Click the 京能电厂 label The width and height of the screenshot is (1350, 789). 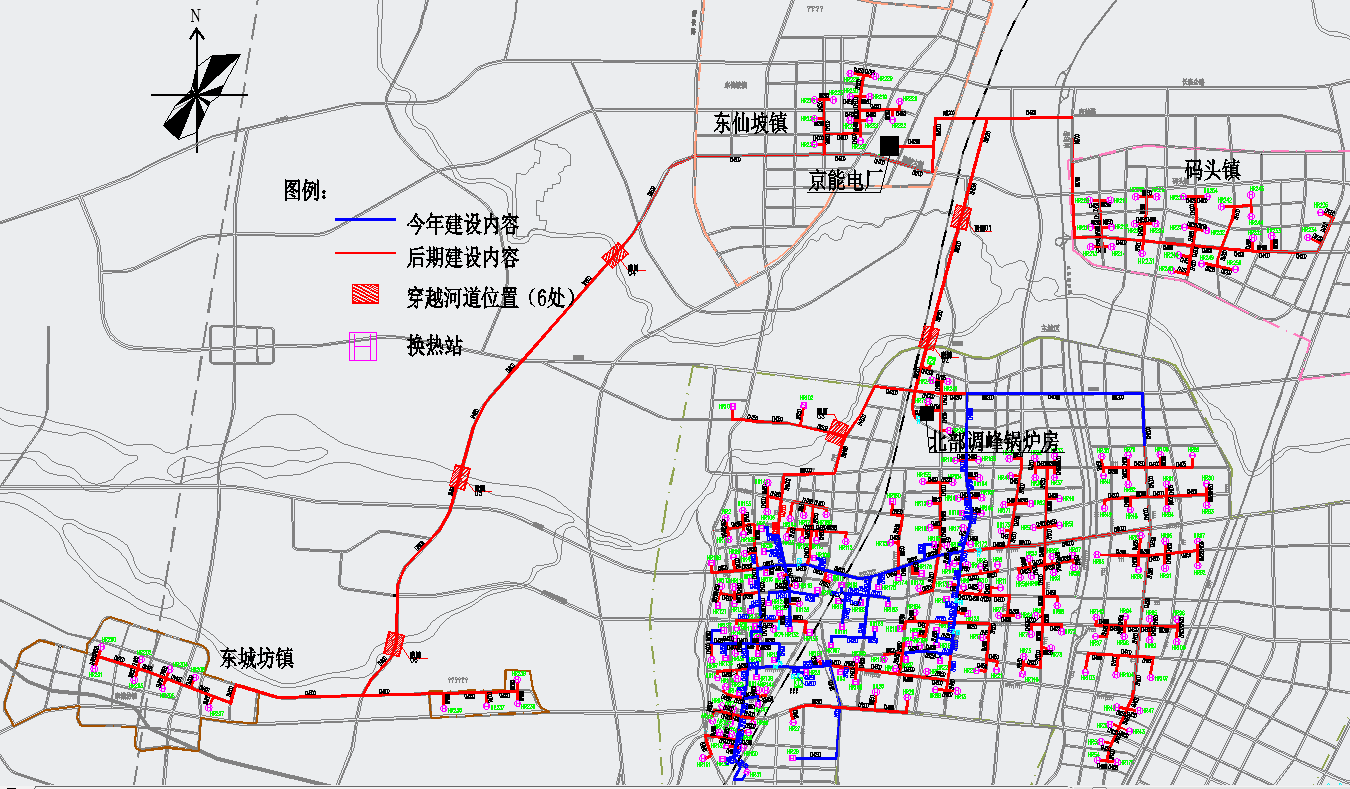(845, 181)
